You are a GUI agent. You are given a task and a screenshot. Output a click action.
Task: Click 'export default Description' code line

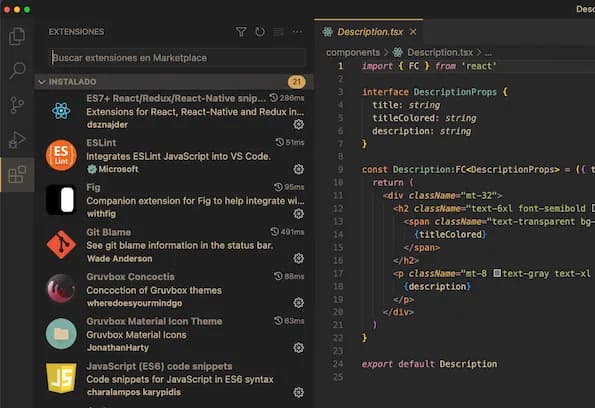coord(429,364)
